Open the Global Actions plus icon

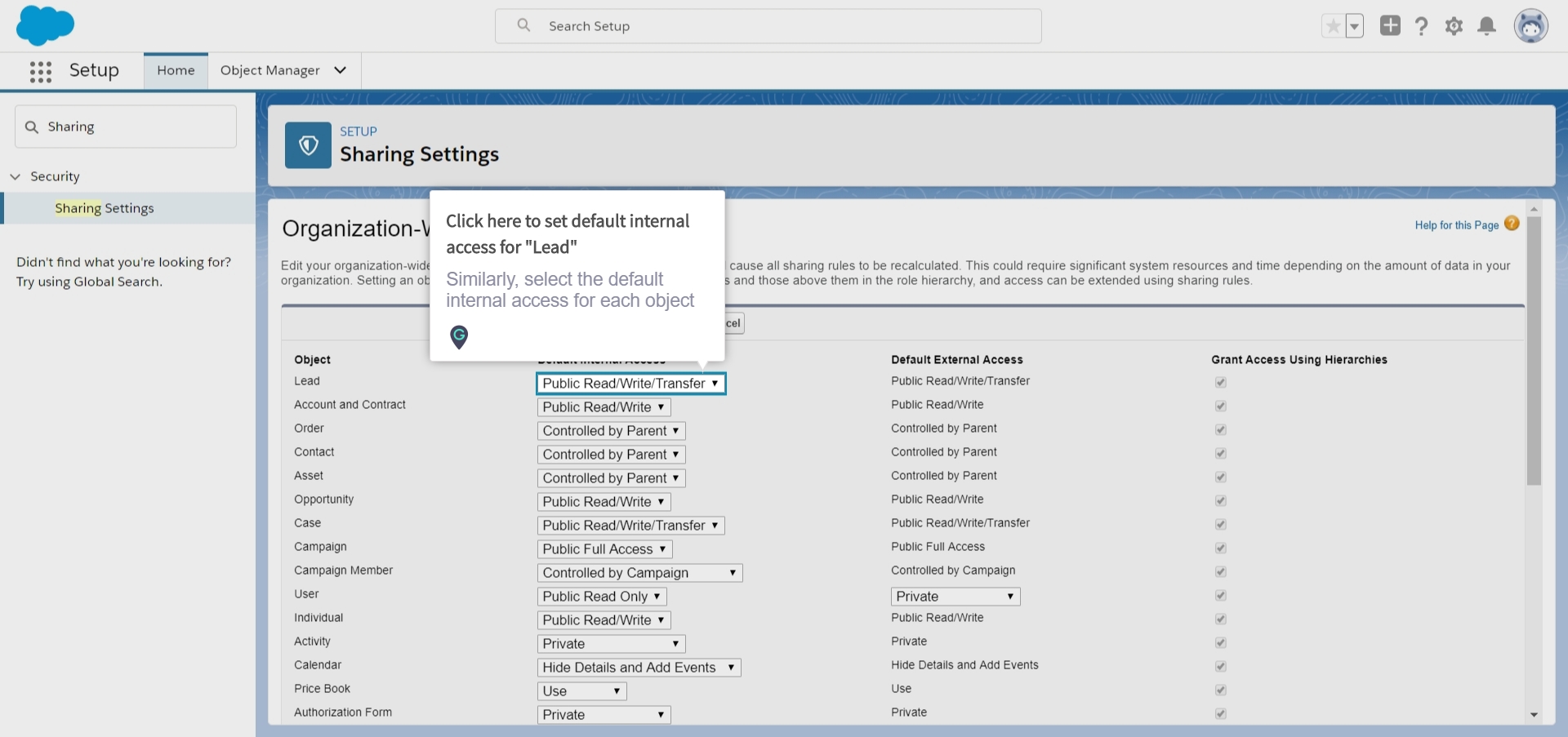tap(1390, 26)
